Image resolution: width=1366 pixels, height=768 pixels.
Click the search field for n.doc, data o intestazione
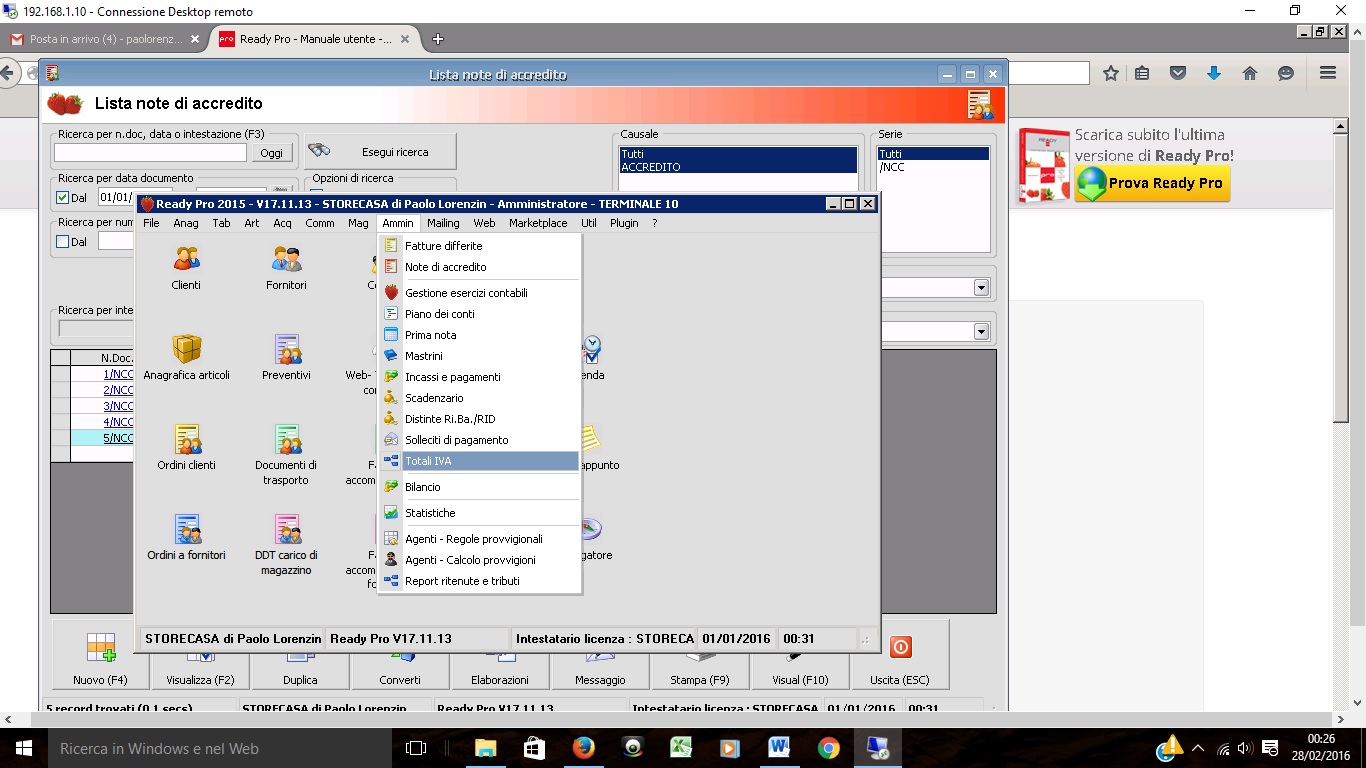pos(150,153)
